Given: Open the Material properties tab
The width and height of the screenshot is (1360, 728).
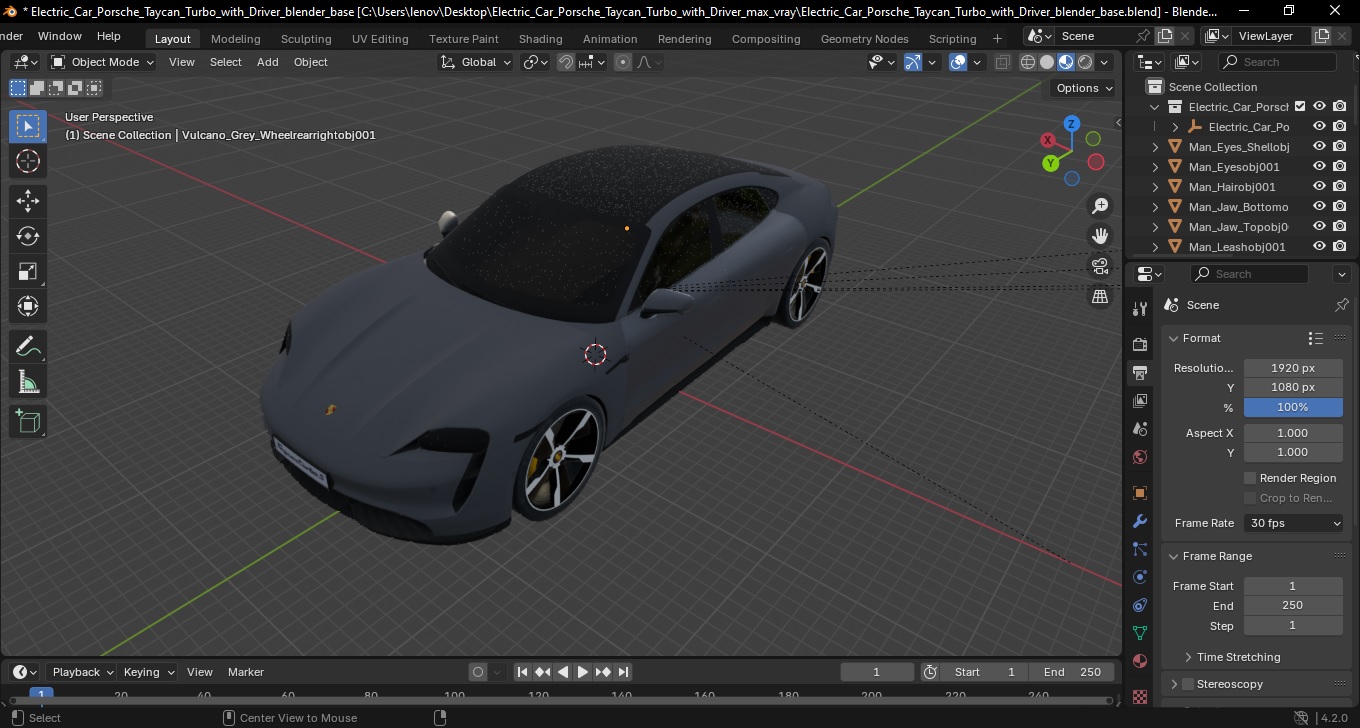Looking at the screenshot, I should click(1139, 661).
